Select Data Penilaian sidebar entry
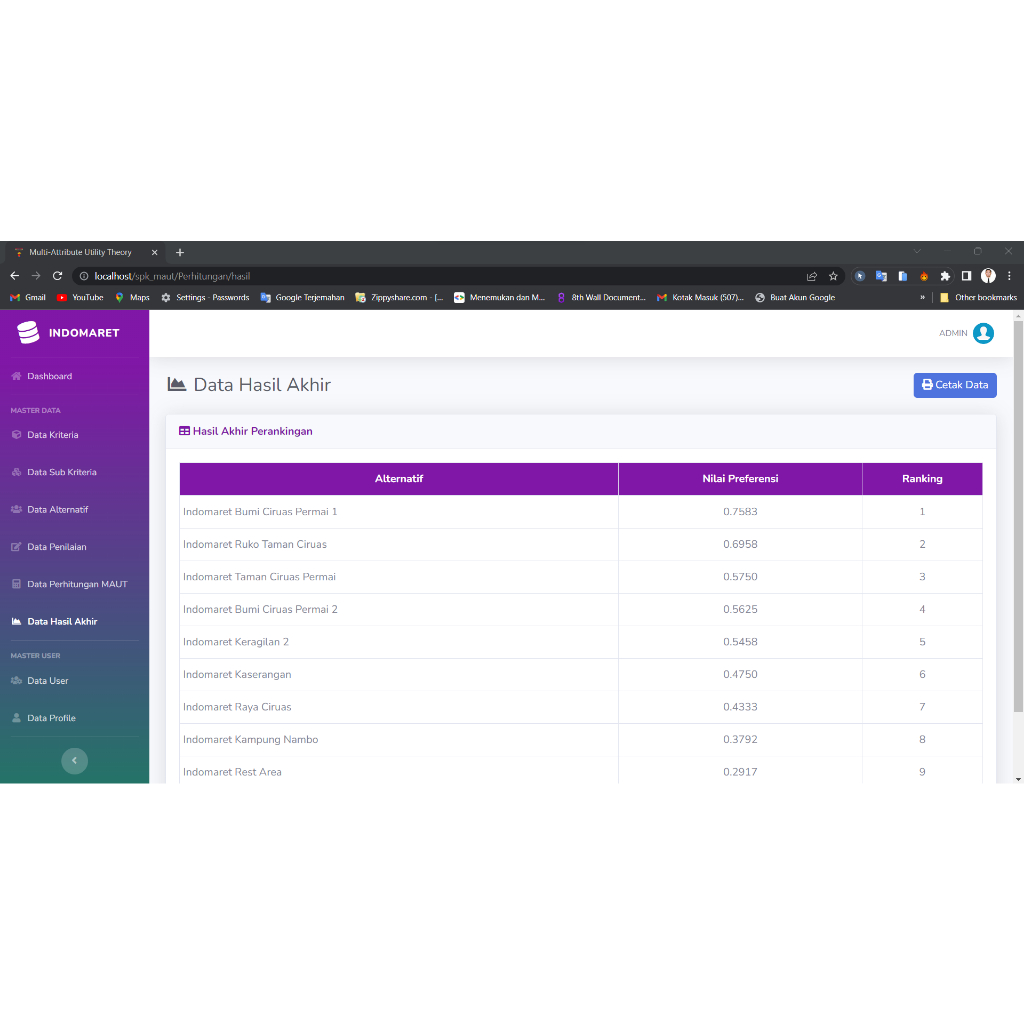Viewport: 1024px width, 1024px height. pos(49,547)
